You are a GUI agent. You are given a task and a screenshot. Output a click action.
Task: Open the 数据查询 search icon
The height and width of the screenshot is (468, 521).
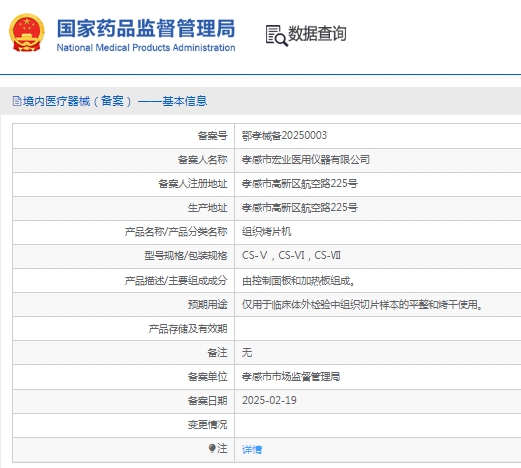276,36
